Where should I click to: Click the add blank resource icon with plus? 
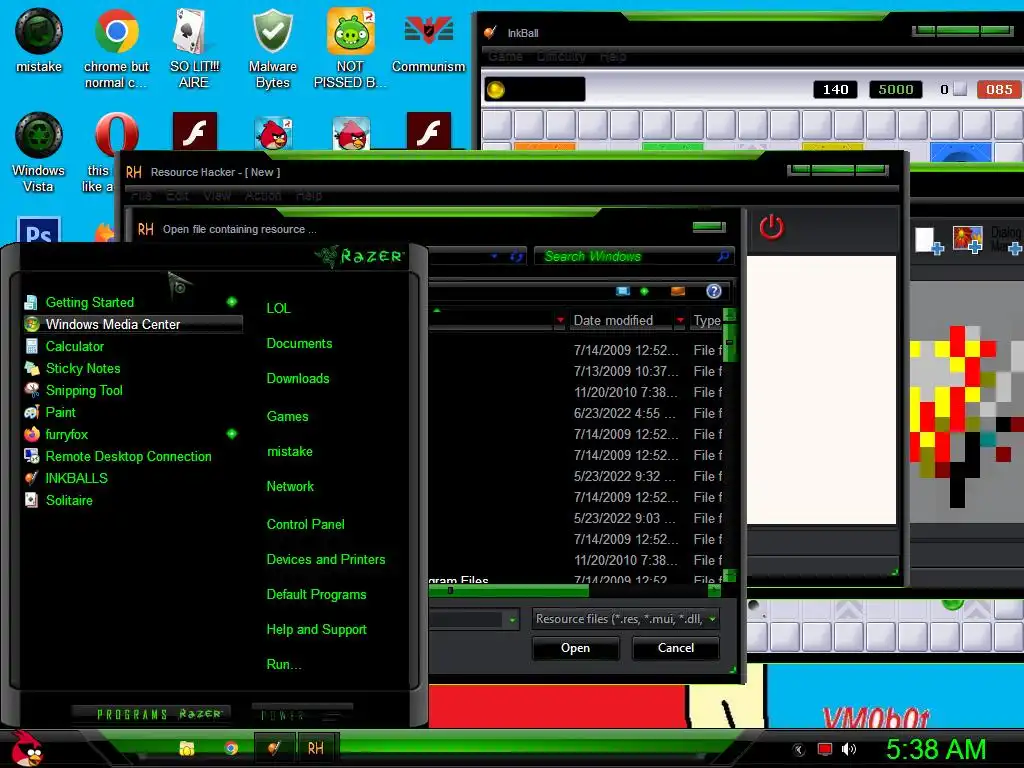929,240
